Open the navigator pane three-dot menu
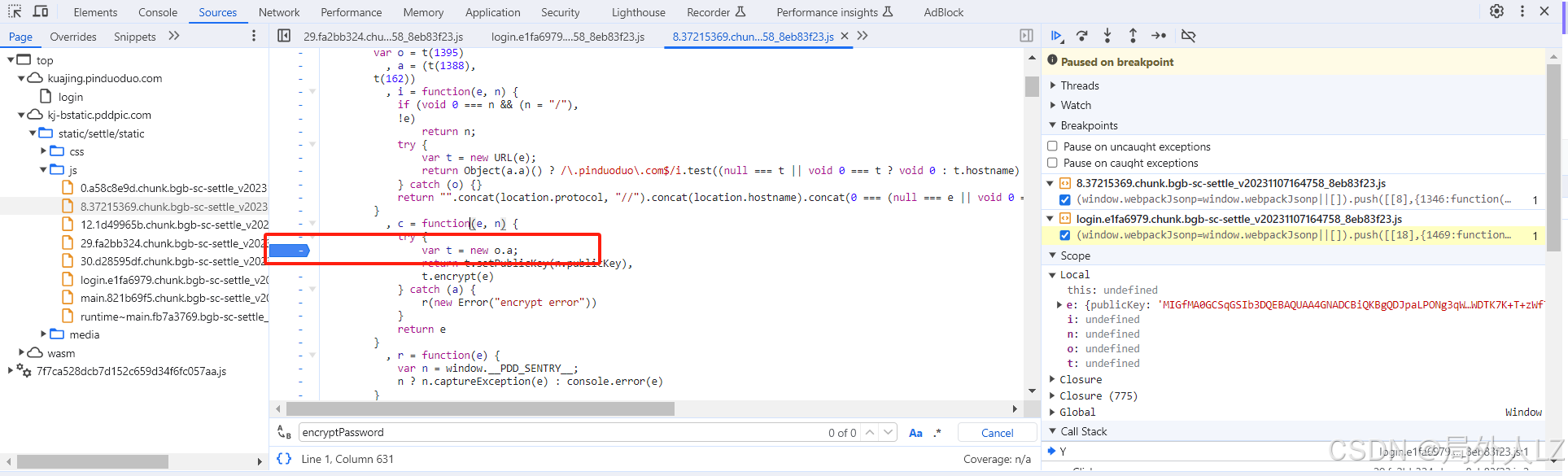1568x476 pixels. [x=254, y=36]
